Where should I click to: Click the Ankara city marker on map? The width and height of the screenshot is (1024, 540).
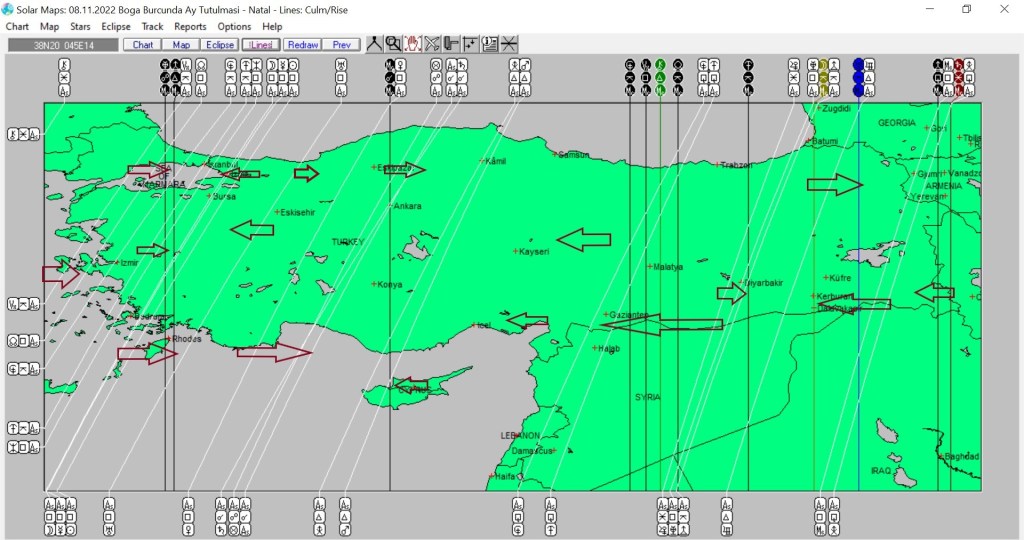click(390, 206)
